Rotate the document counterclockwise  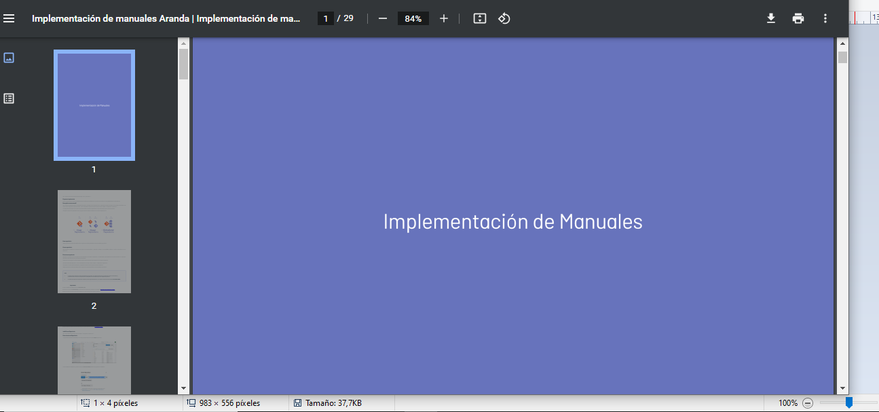pos(505,18)
